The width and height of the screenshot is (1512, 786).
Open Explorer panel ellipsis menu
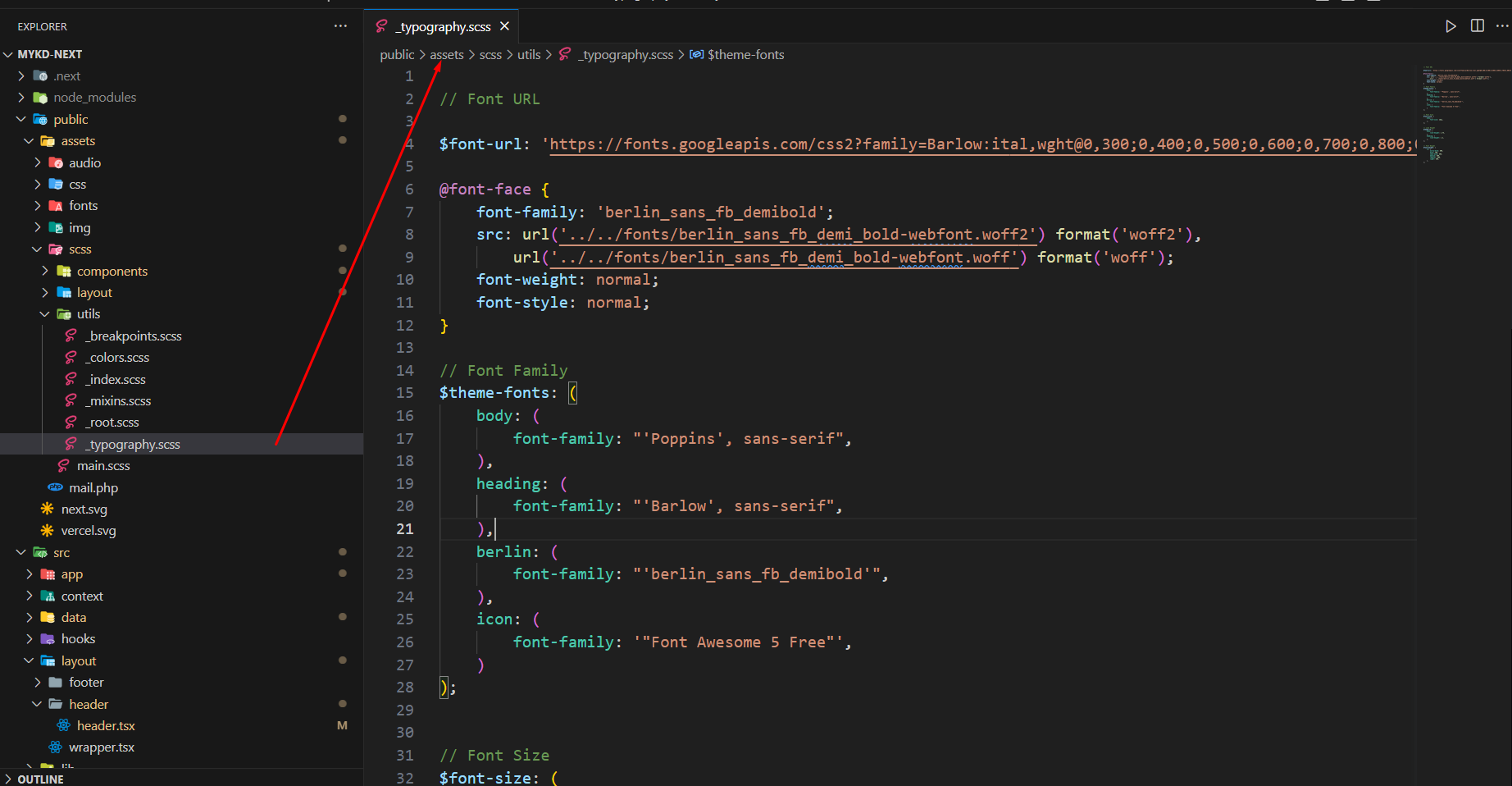click(x=340, y=26)
